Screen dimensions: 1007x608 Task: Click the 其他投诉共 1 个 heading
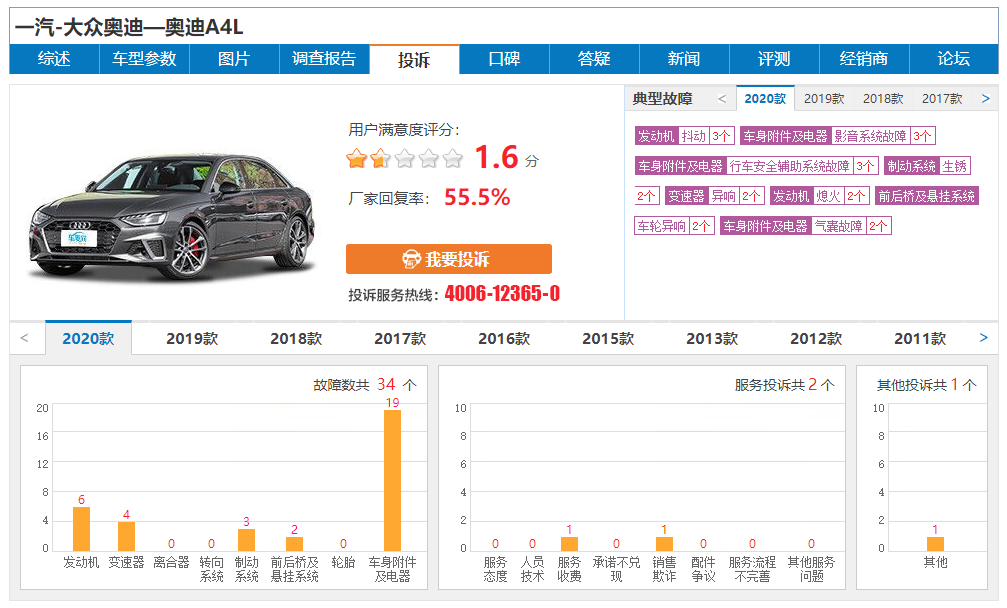point(926,385)
